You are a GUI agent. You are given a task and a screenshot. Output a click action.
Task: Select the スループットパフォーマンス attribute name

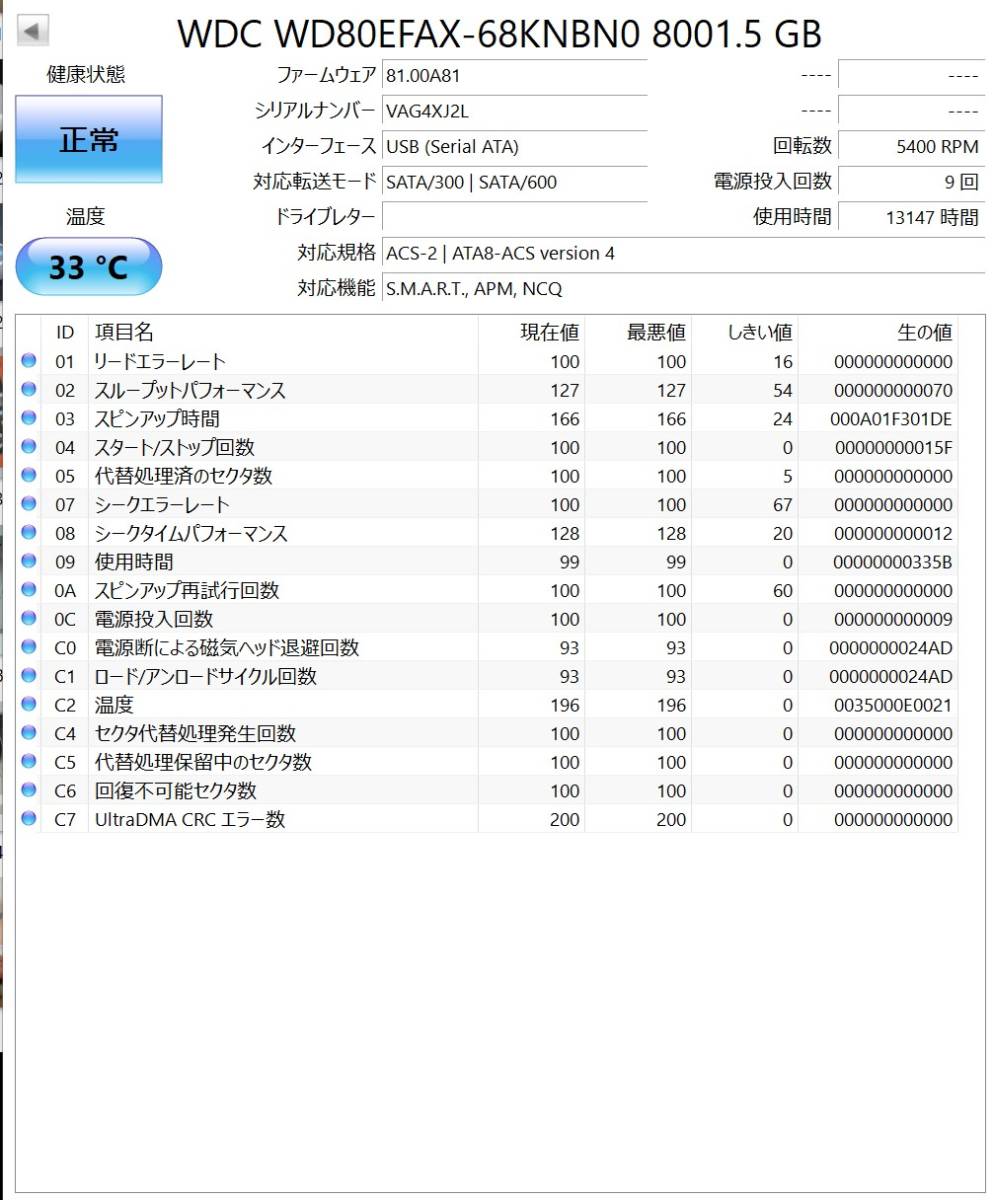(x=190, y=390)
